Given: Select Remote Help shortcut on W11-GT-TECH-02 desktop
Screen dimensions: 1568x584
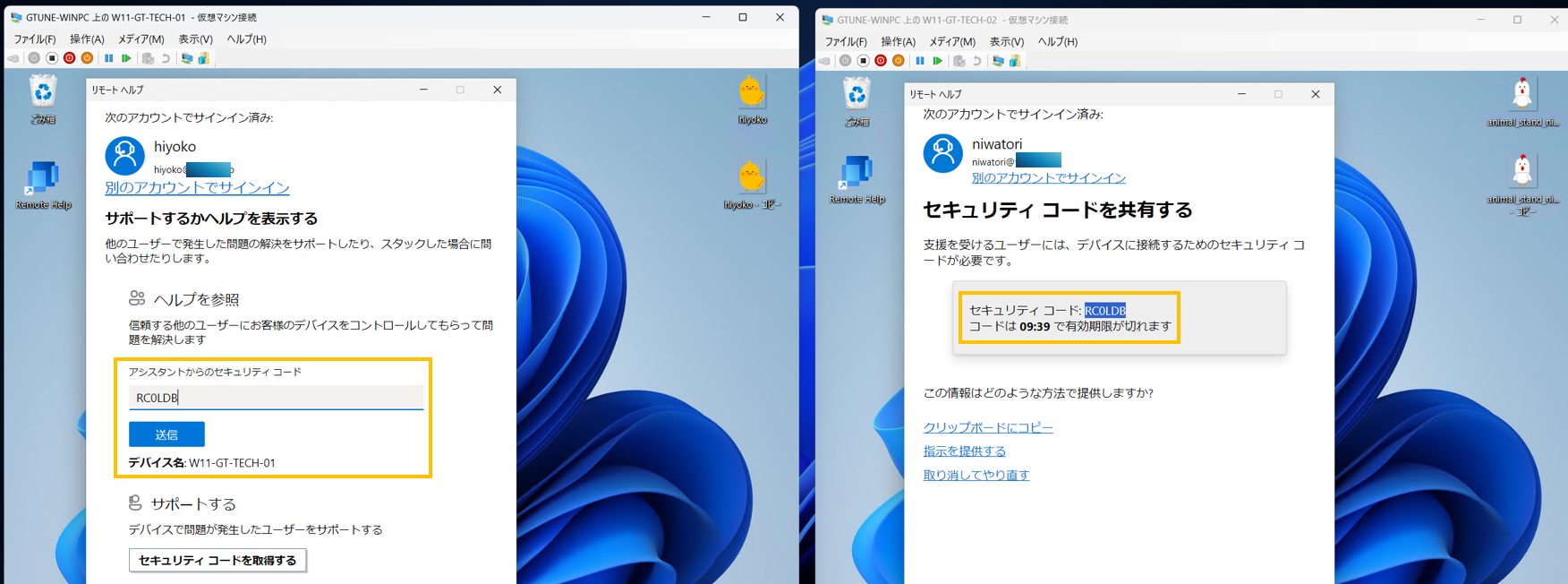Looking at the screenshot, I should click(856, 179).
